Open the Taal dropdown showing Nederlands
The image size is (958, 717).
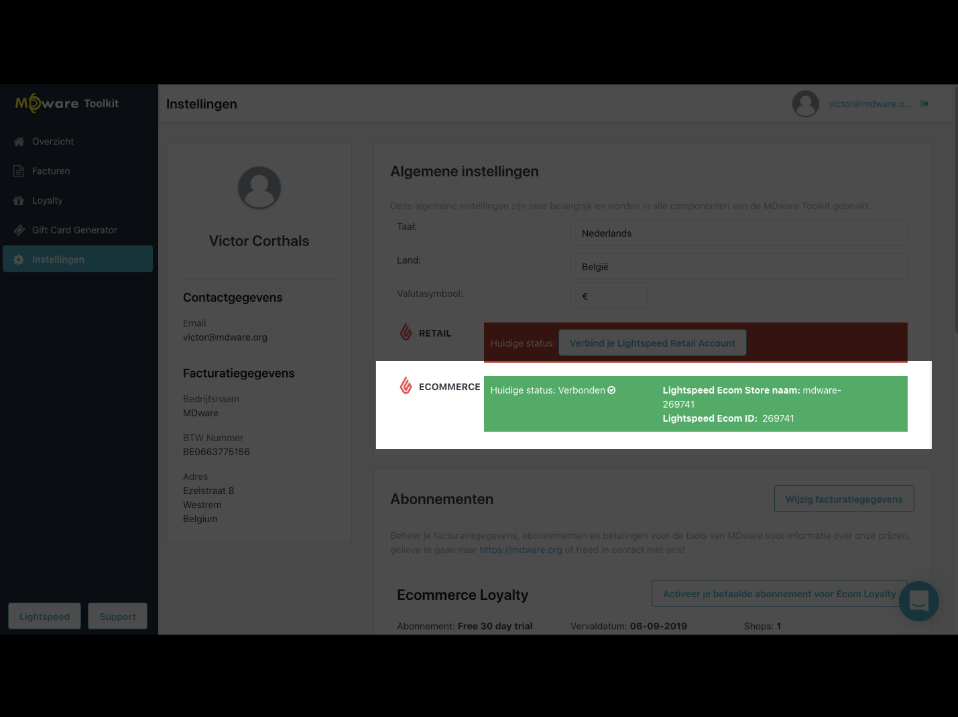[x=739, y=233]
